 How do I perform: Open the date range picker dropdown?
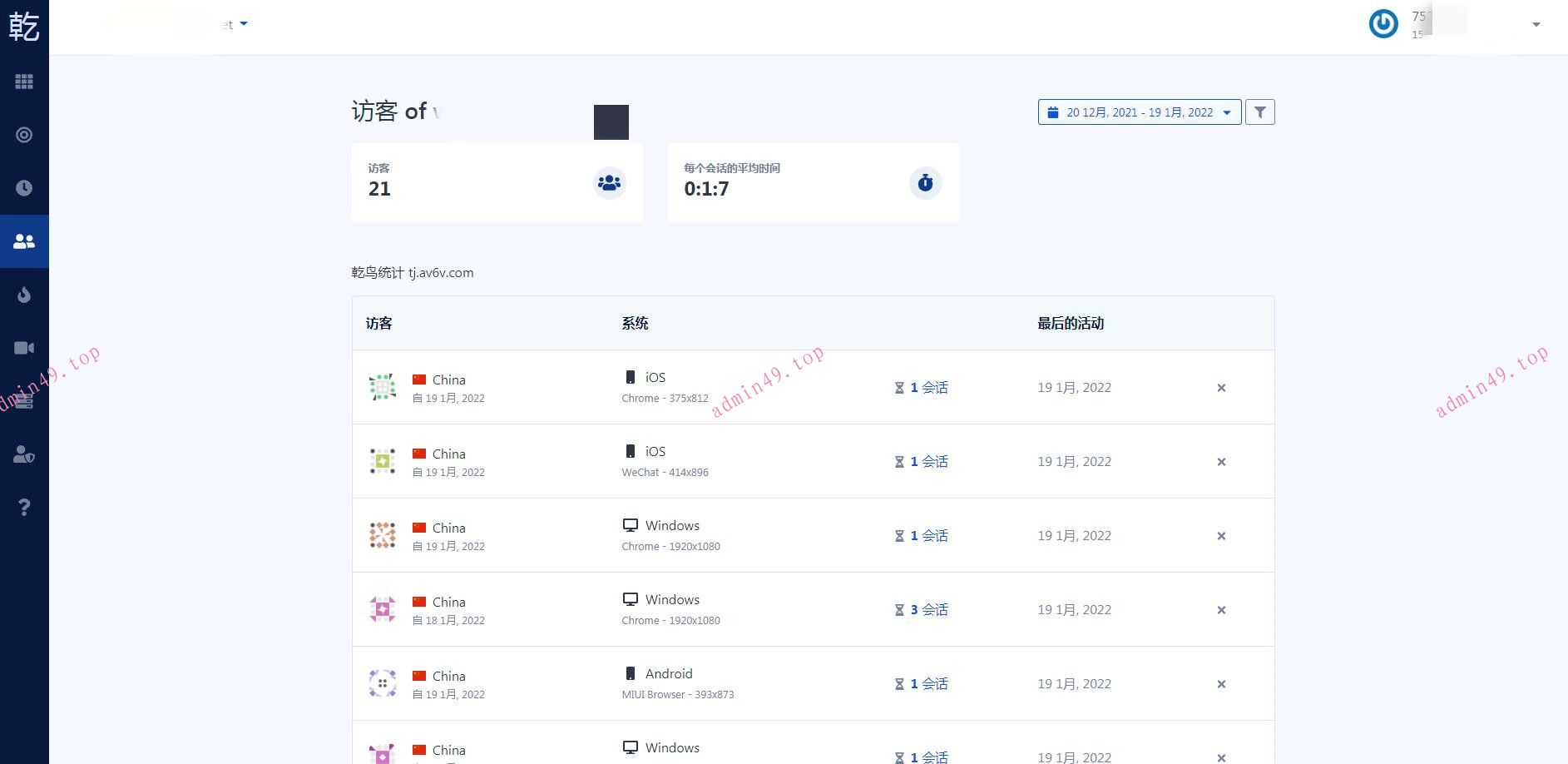point(1139,112)
